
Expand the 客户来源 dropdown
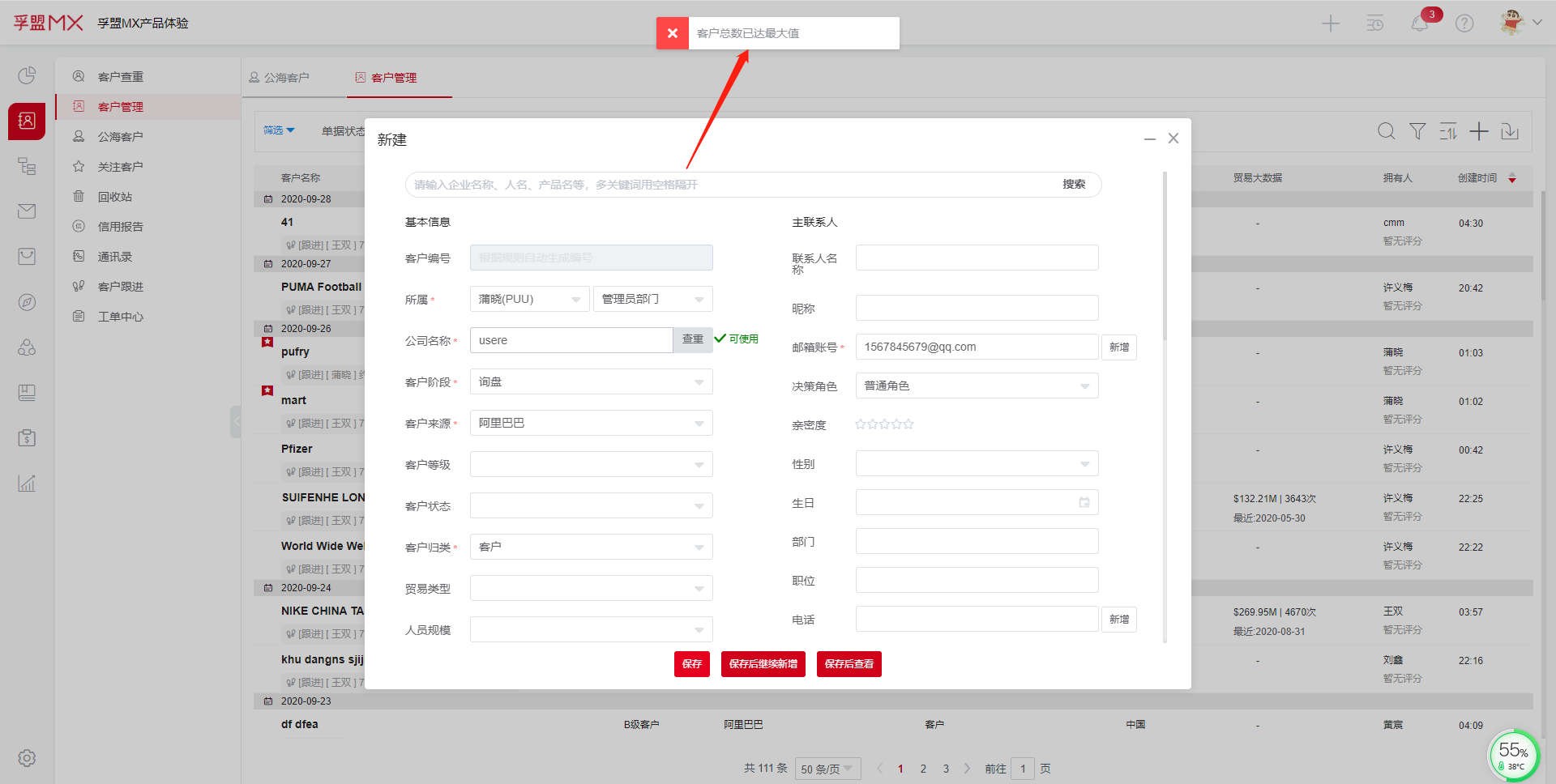tap(591, 423)
